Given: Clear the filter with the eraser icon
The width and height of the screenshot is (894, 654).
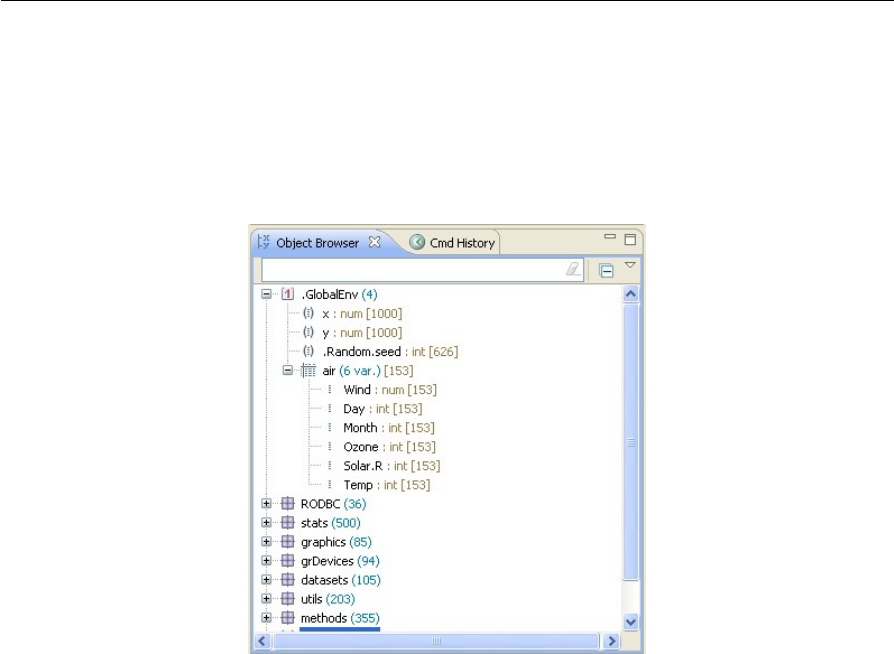Looking at the screenshot, I should point(573,269).
